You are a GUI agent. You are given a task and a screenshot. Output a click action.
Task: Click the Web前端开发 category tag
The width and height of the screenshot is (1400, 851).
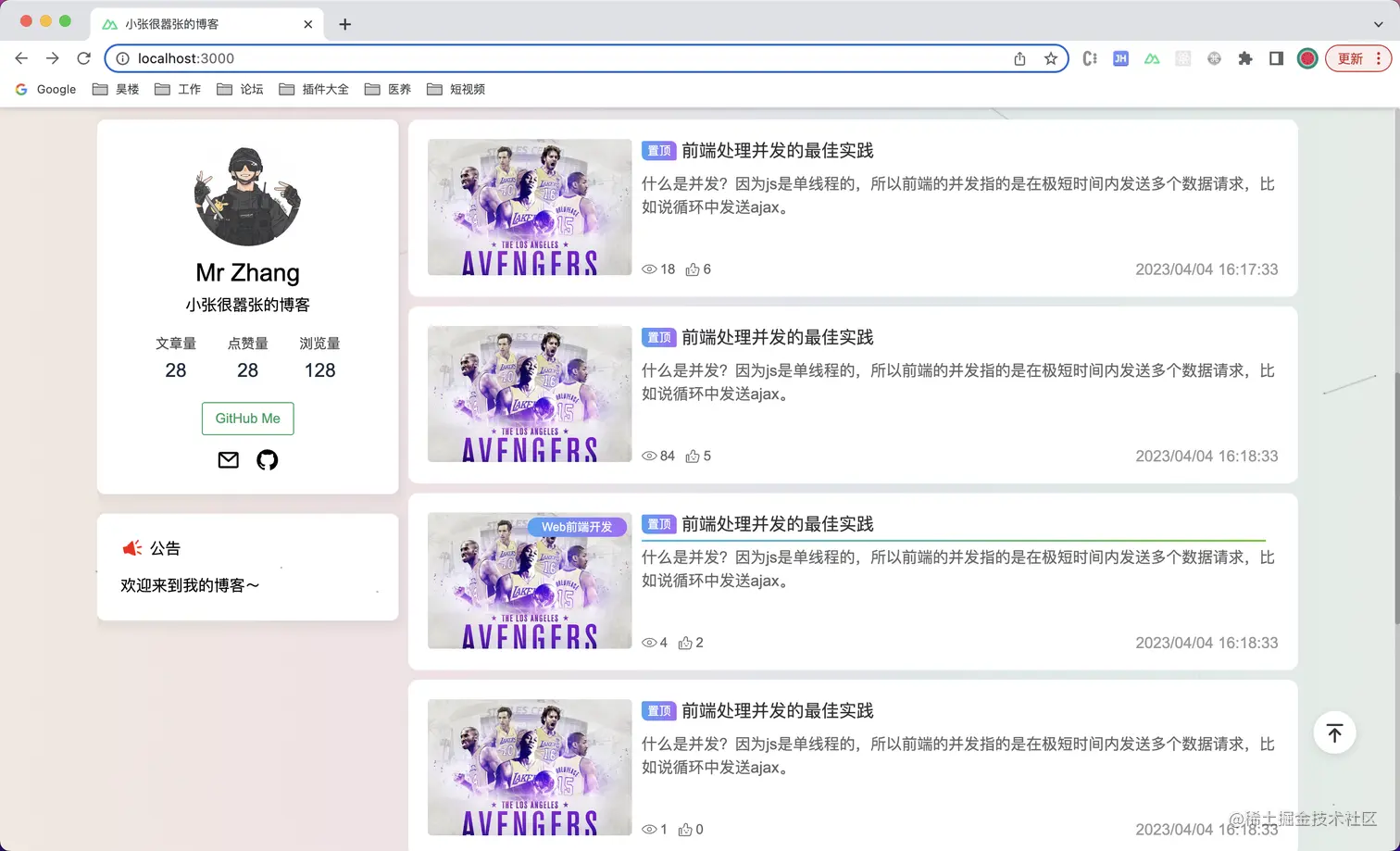[577, 527]
